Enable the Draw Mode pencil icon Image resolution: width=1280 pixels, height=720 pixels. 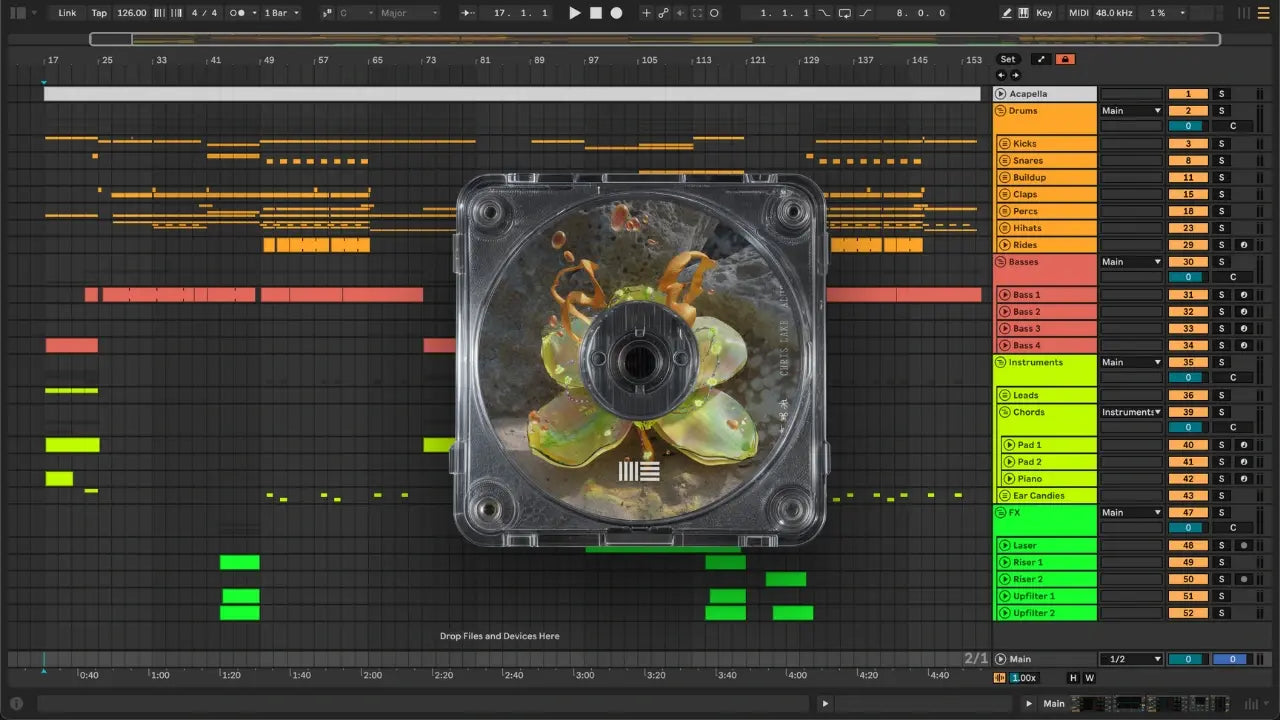[x=1007, y=13]
